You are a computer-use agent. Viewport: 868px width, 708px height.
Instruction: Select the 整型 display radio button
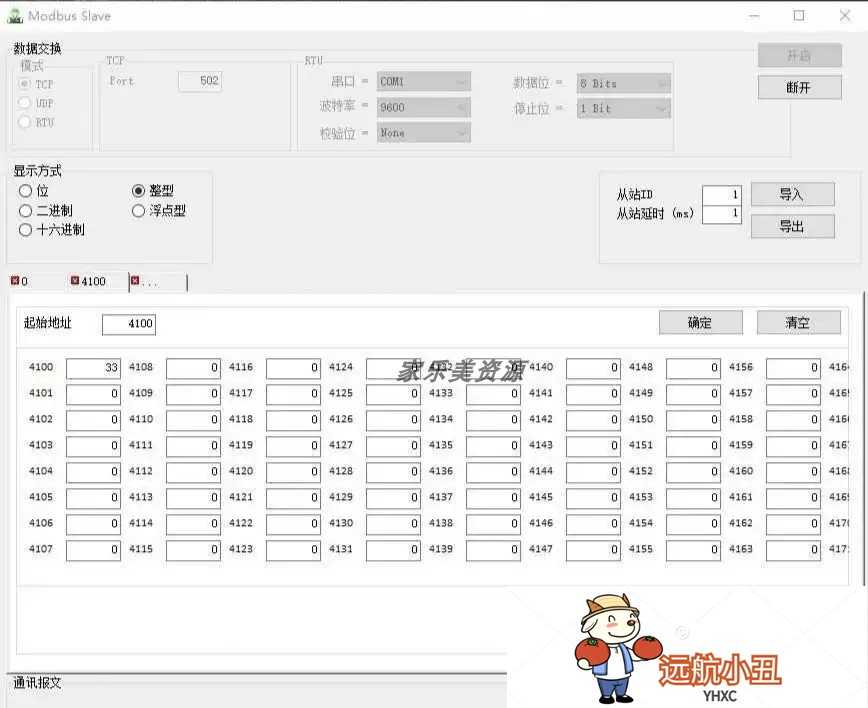[138, 191]
